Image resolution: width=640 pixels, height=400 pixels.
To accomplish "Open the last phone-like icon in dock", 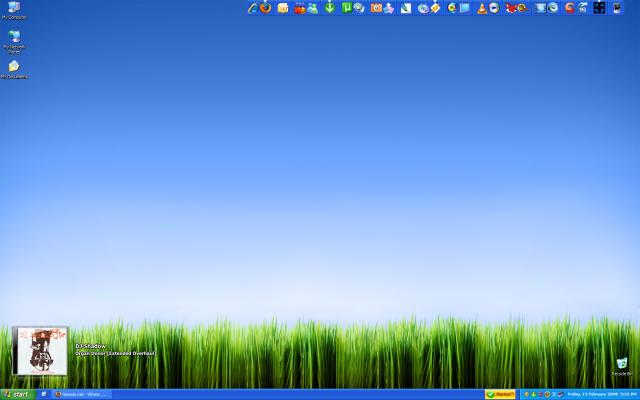I will [617, 8].
